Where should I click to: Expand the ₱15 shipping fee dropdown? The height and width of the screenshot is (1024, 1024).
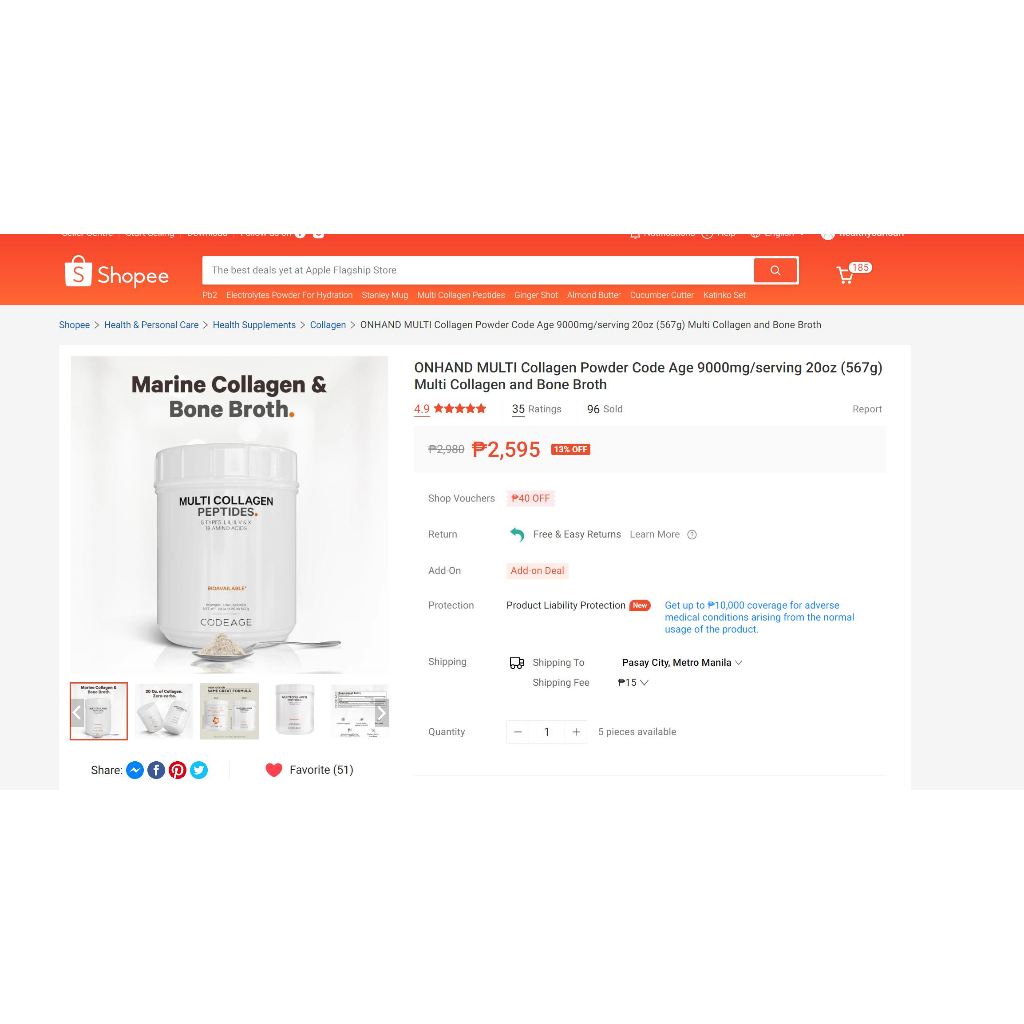633,682
